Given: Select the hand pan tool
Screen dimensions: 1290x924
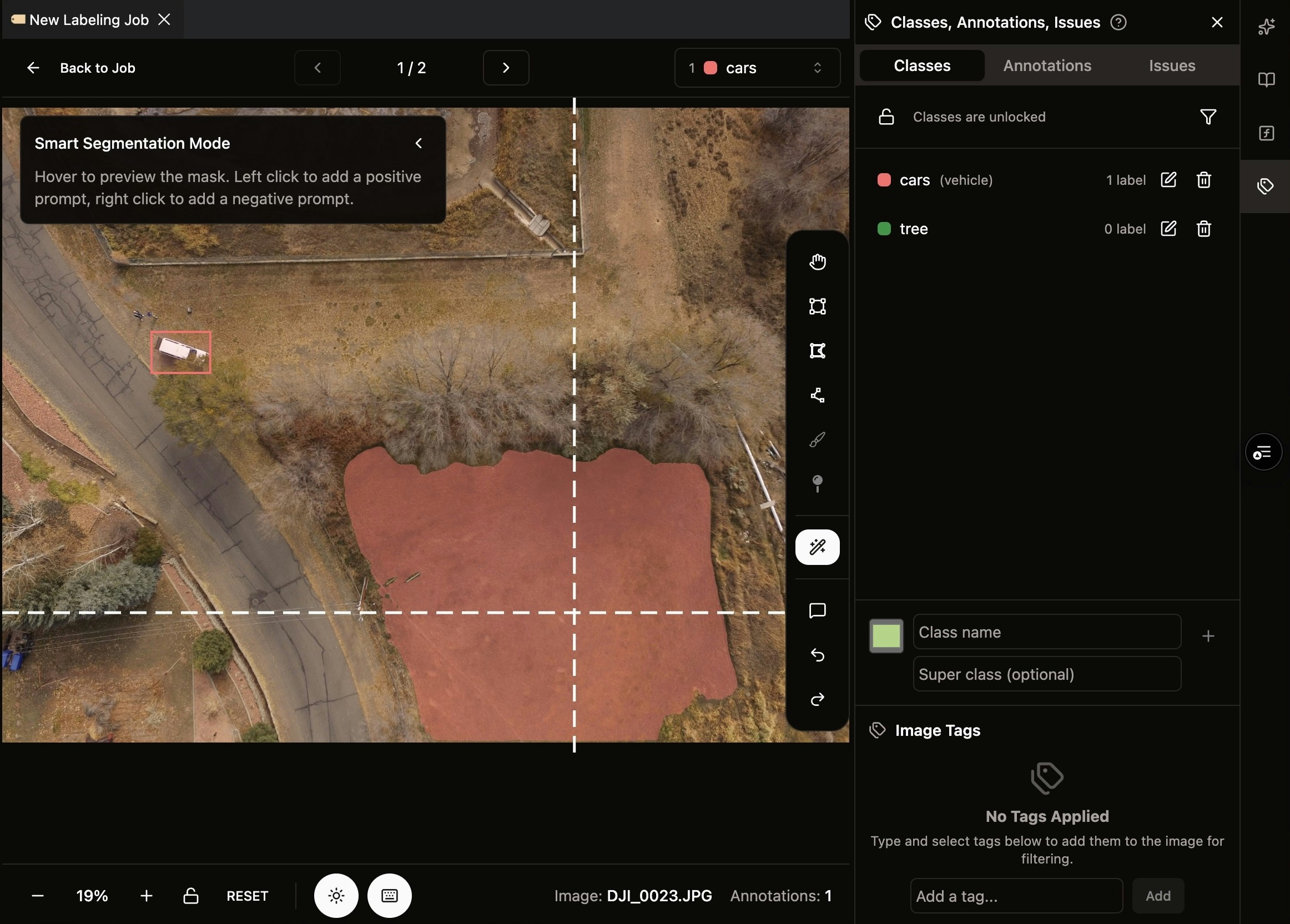Looking at the screenshot, I should tap(817, 262).
